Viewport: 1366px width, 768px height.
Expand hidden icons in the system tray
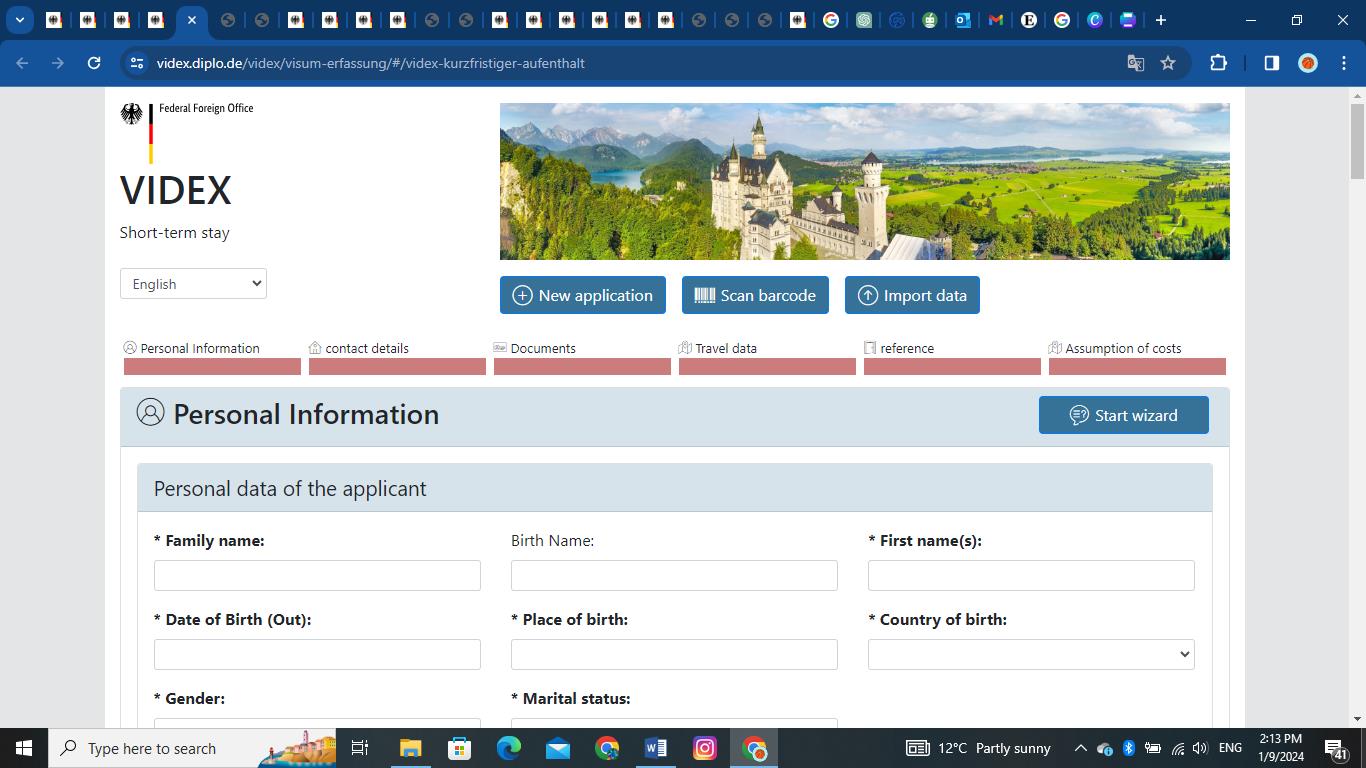(x=1080, y=747)
